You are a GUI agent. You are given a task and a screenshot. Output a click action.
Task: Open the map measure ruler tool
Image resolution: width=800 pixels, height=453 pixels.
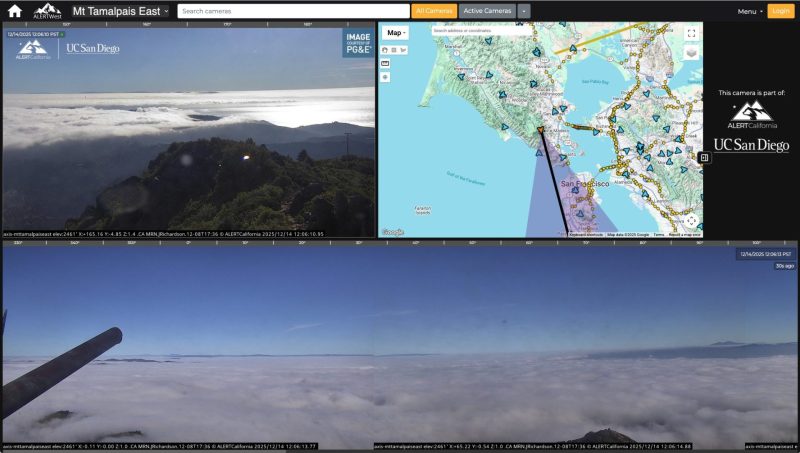click(385, 63)
